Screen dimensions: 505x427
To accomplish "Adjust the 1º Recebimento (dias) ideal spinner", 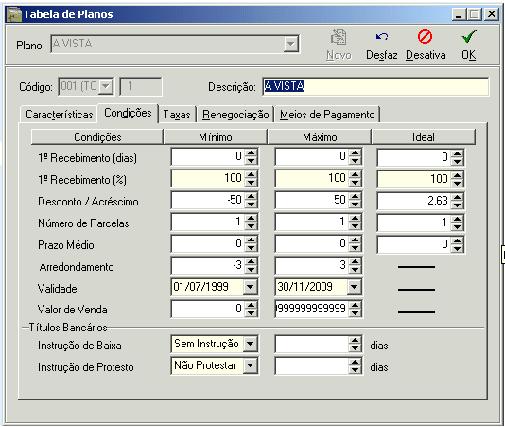I will pyautogui.click(x=457, y=157).
